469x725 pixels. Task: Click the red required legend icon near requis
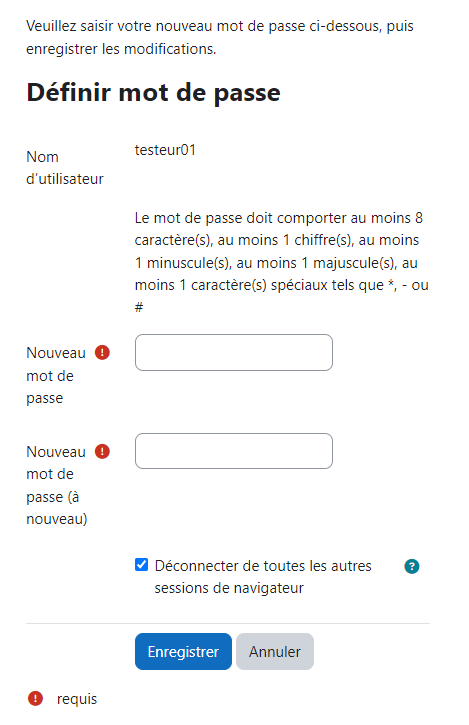click(35, 698)
